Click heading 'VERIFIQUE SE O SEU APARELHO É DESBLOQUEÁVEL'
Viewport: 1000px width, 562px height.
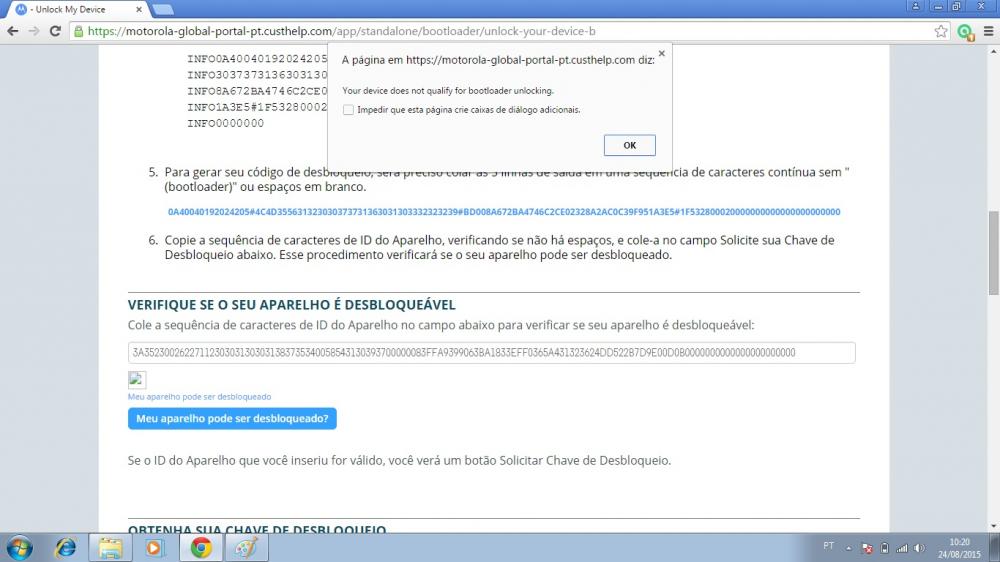click(x=291, y=305)
